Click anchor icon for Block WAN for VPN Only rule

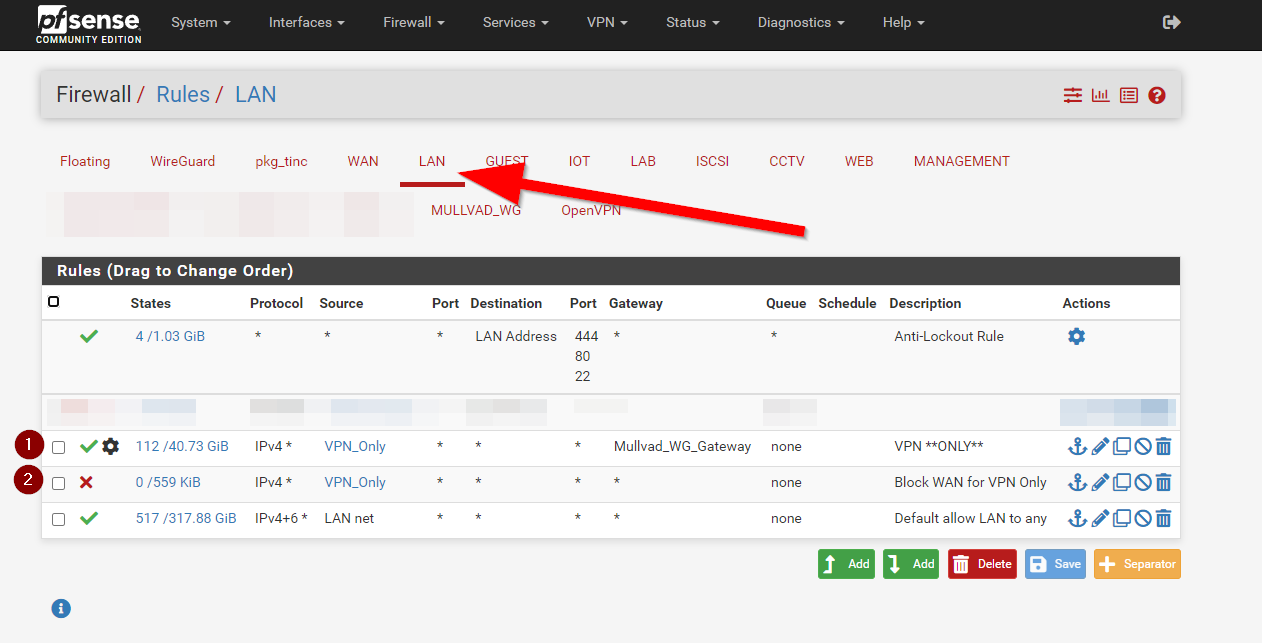[1077, 482]
